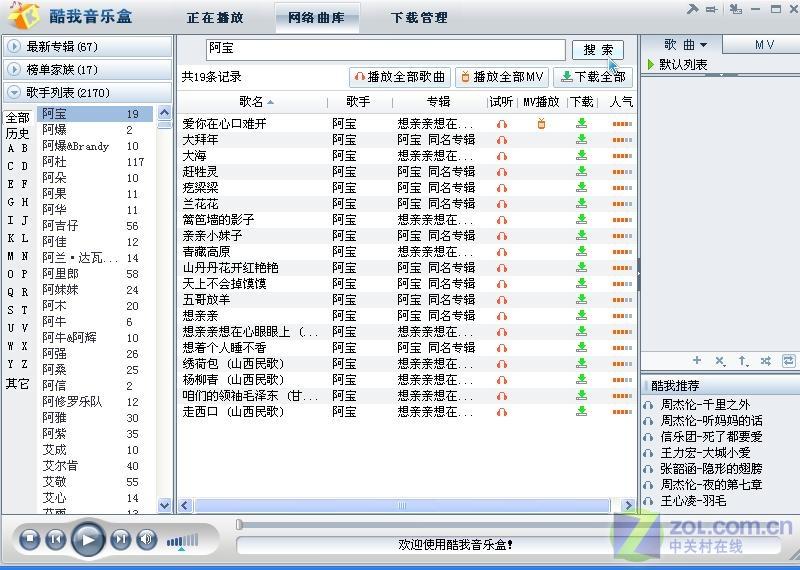Preview song 大海 with headphone icon

click(x=502, y=156)
